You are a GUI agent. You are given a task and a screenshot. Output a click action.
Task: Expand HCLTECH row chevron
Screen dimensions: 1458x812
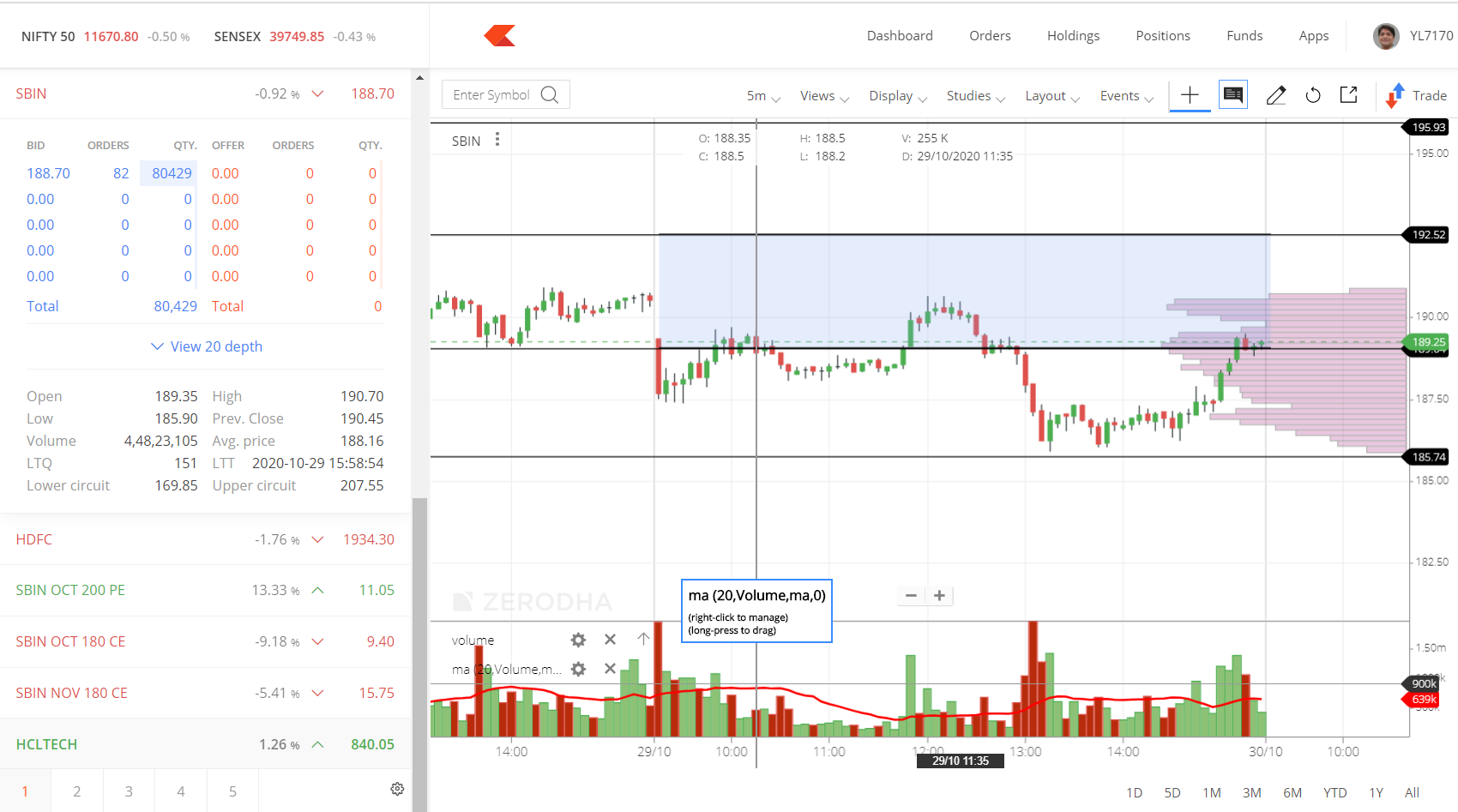tap(317, 744)
